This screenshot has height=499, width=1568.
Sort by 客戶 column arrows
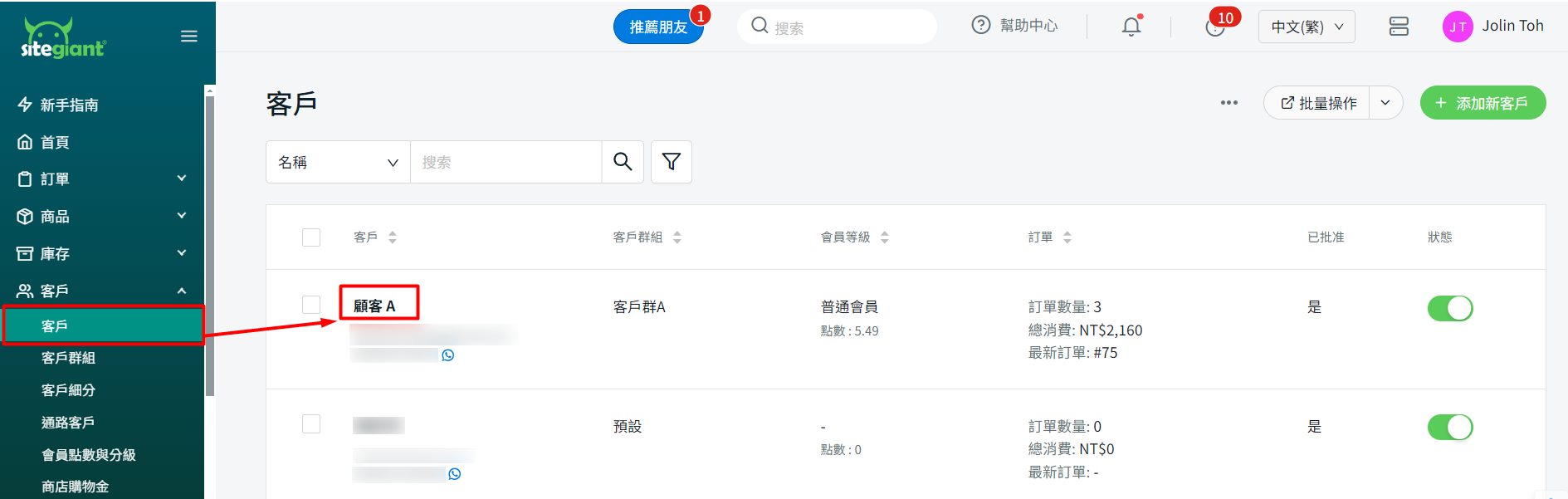coord(393,237)
